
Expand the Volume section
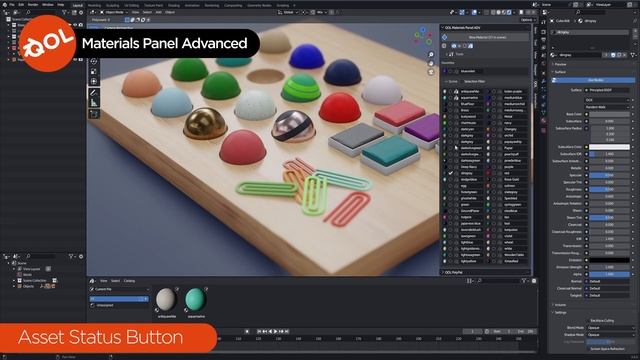(x=560, y=305)
